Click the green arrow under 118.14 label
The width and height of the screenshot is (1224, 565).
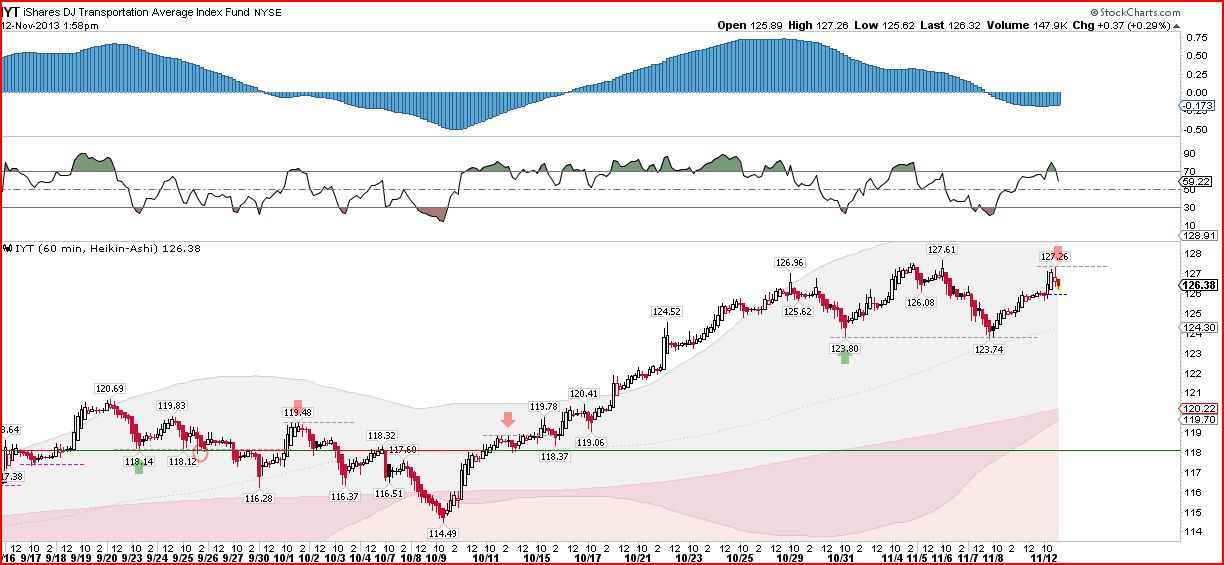pyautogui.click(x=138, y=467)
